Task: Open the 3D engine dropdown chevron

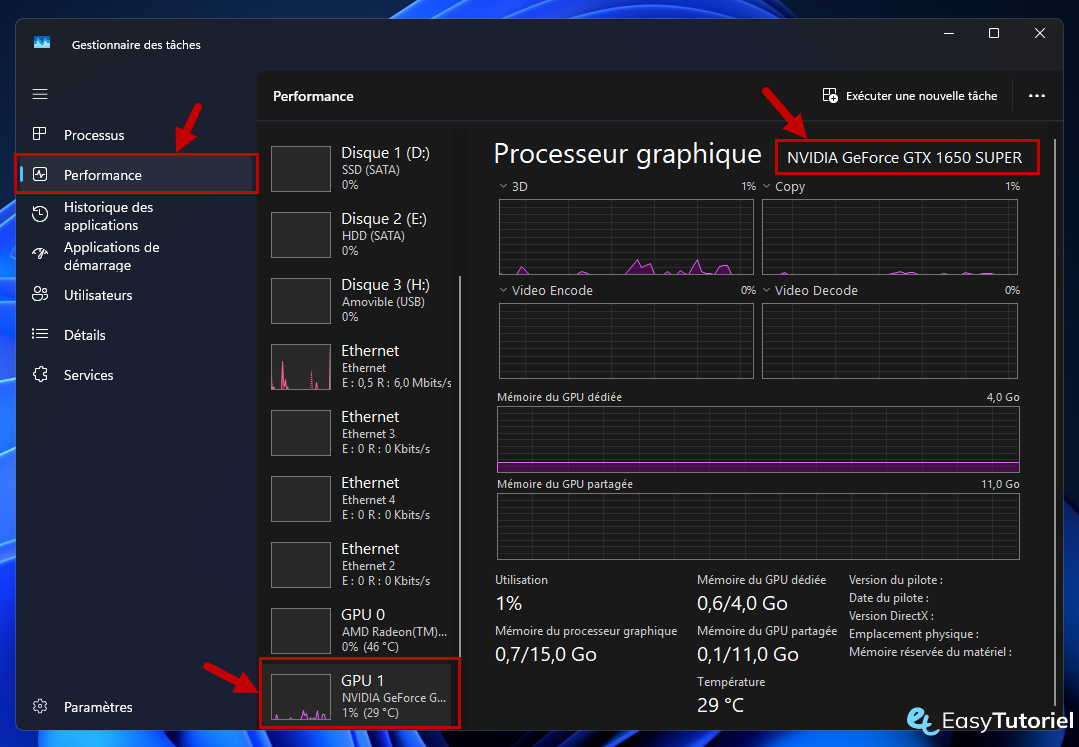Action: pyautogui.click(x=503, y=186)
